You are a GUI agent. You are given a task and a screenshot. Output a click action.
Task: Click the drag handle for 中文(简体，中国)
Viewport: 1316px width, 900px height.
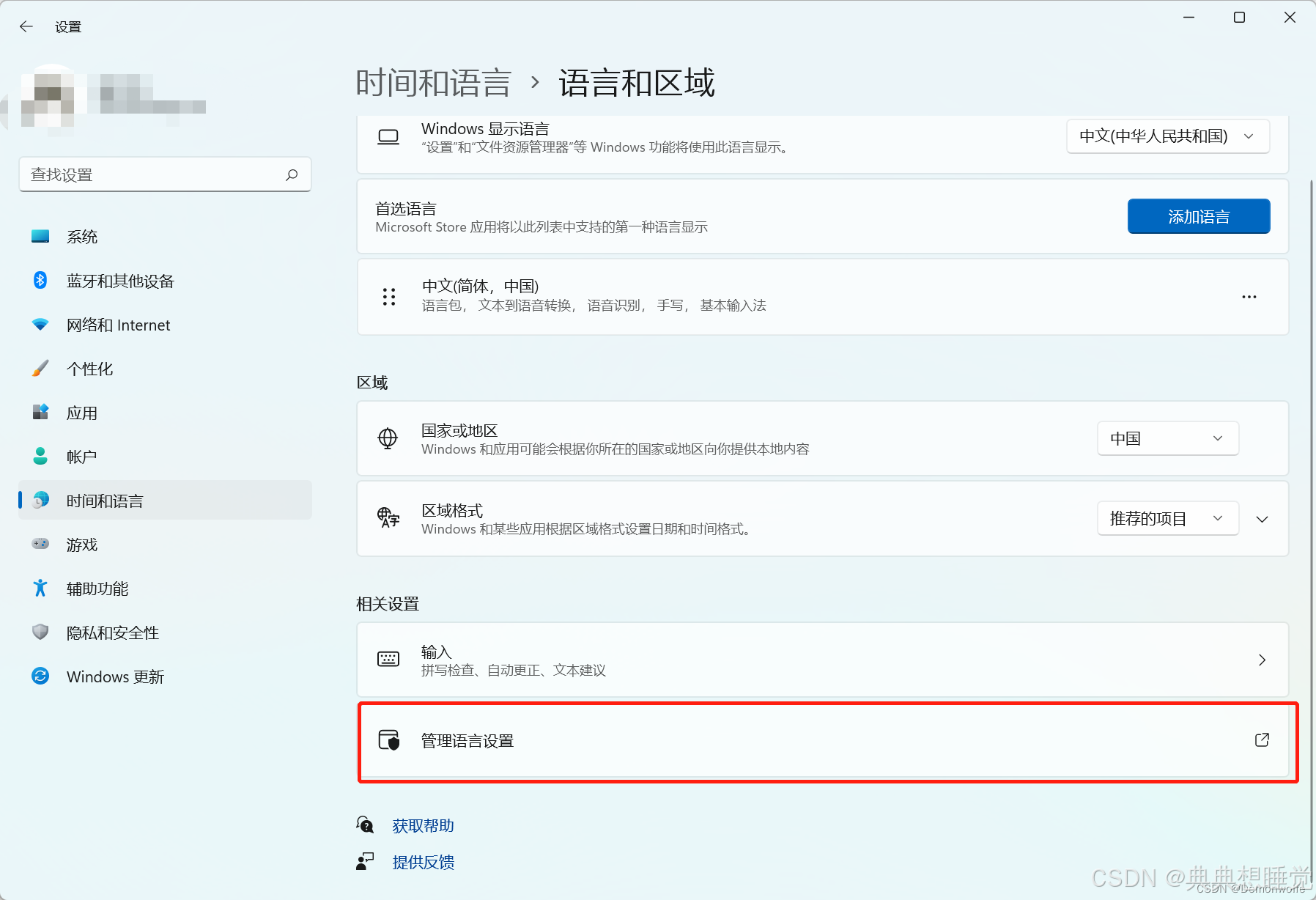(x=389, y=297)
